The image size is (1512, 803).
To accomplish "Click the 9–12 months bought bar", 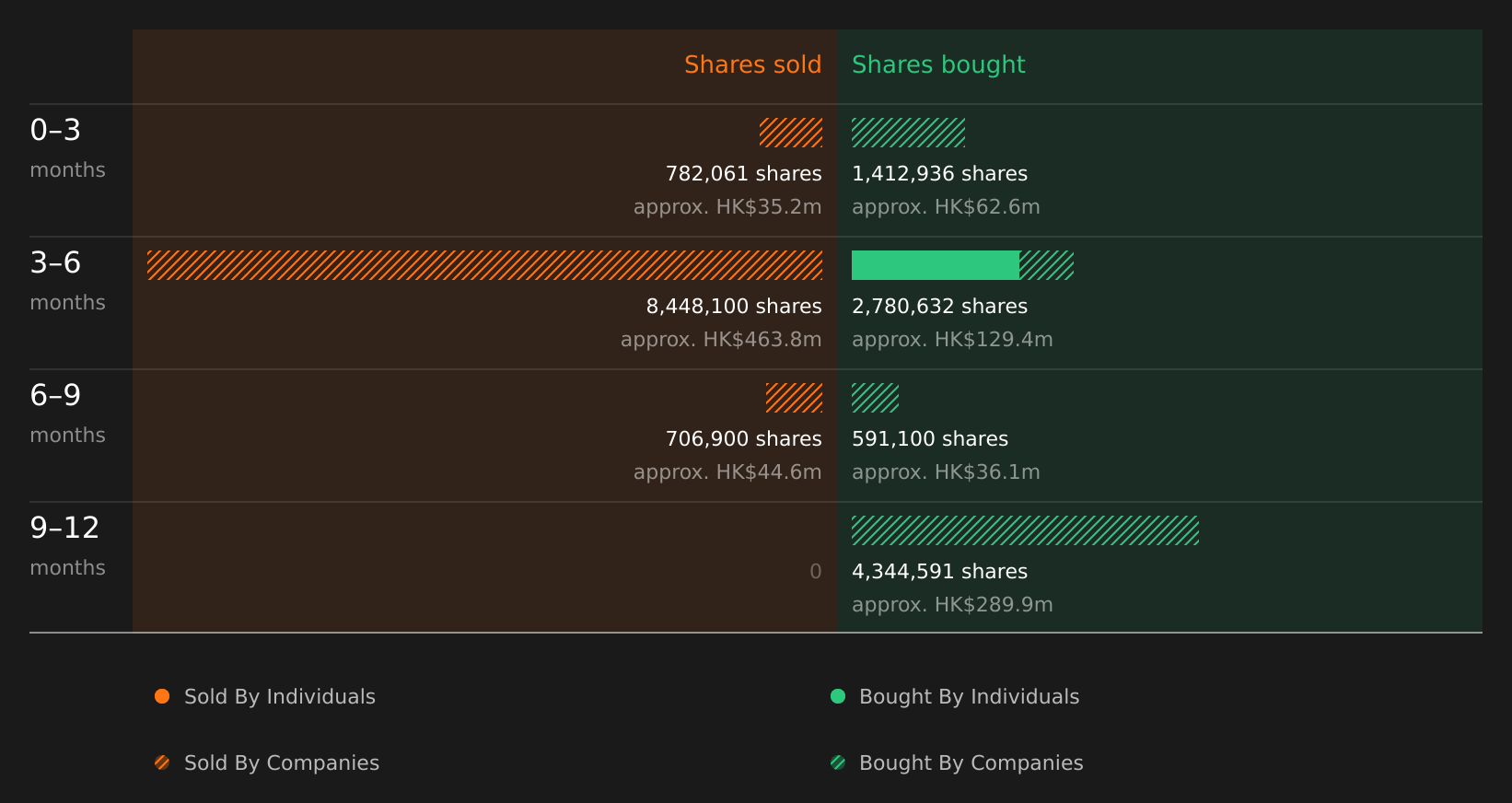I will [x=1025, y=530].
